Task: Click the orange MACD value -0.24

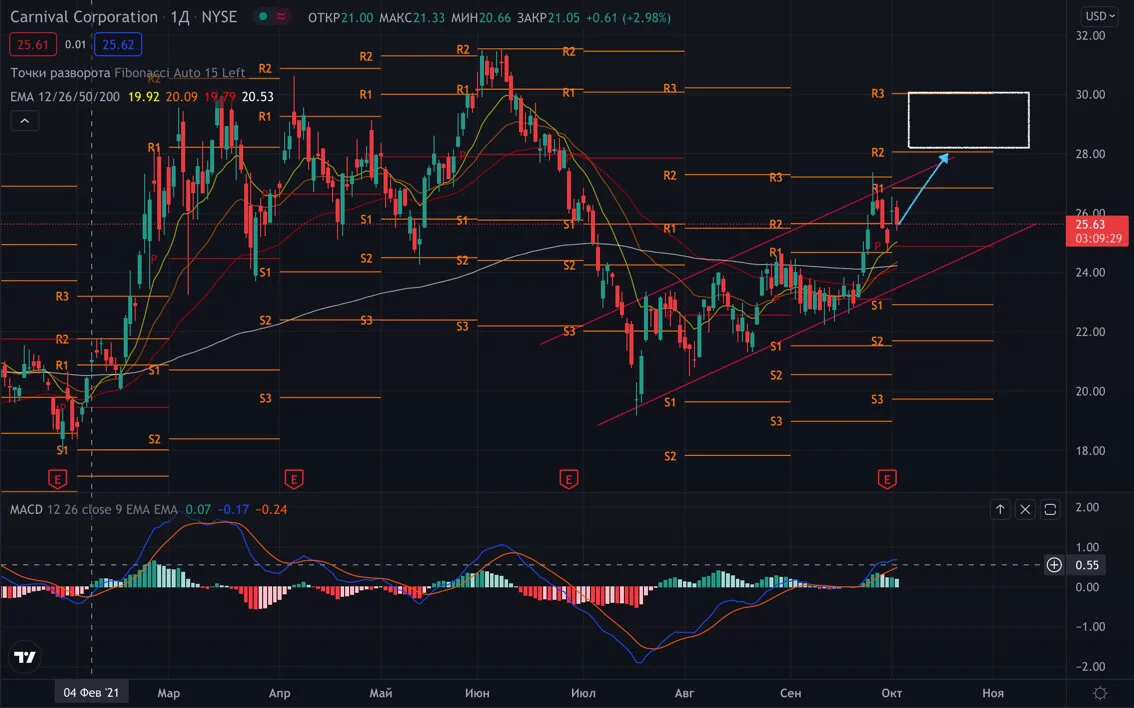Action: click(x=271, y=510)
